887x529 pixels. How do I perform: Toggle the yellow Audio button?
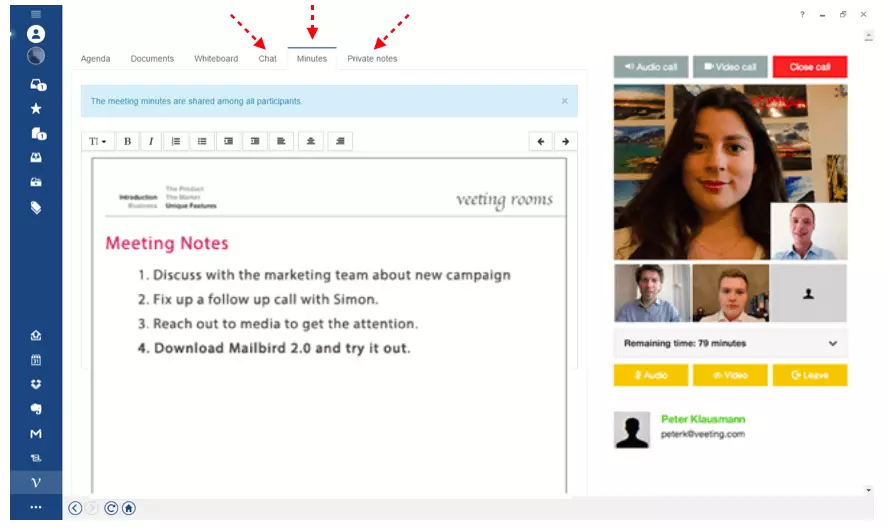click(651, 375)
